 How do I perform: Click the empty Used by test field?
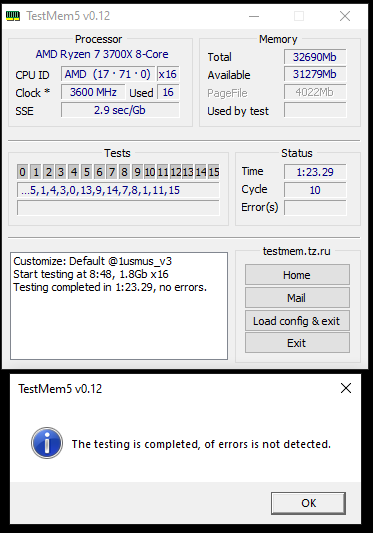tap(315, 110)
